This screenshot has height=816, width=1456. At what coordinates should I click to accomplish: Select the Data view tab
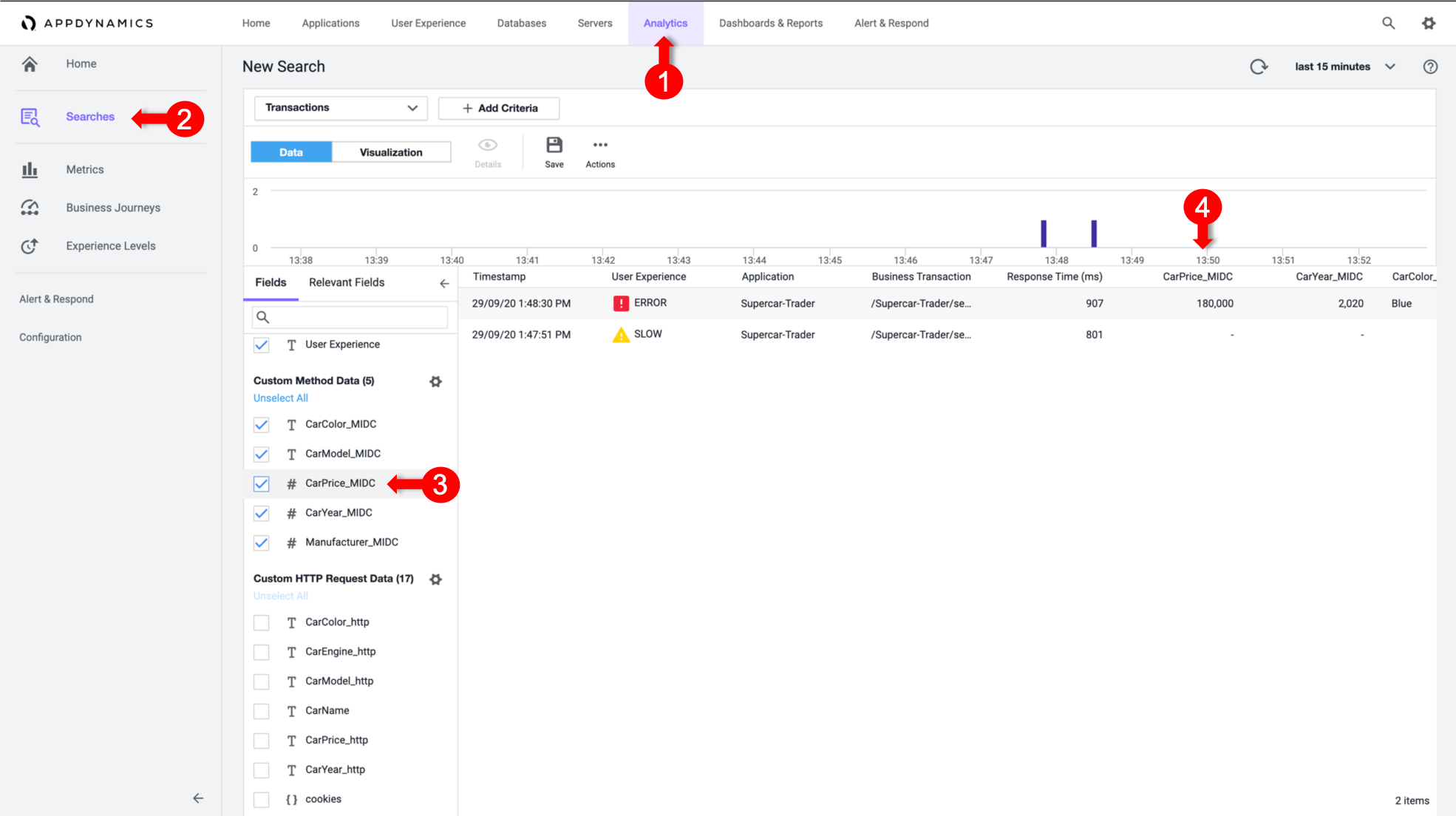tap(291, 152)
